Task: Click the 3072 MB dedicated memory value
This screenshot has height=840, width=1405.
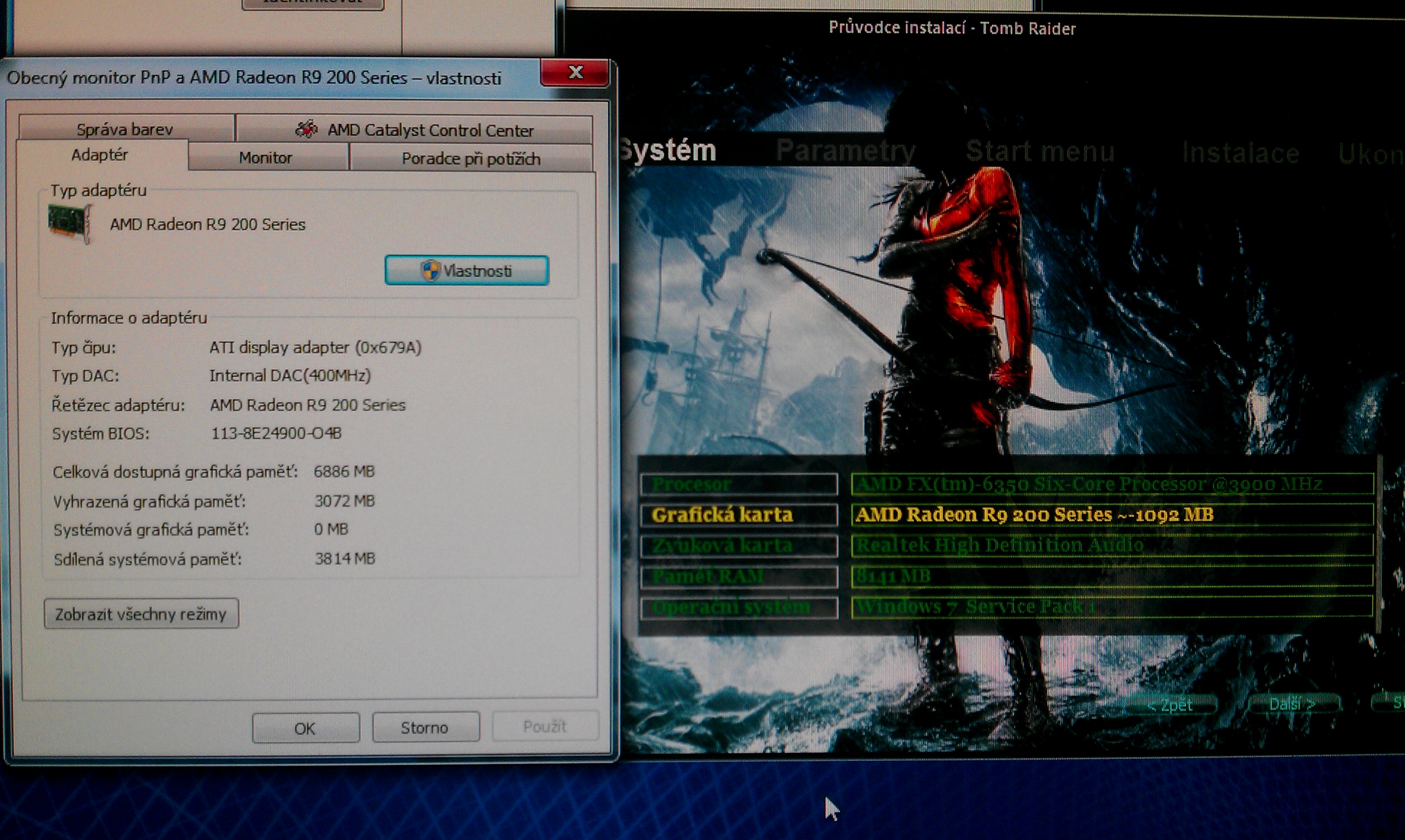Action: click(x=345, y=501)
